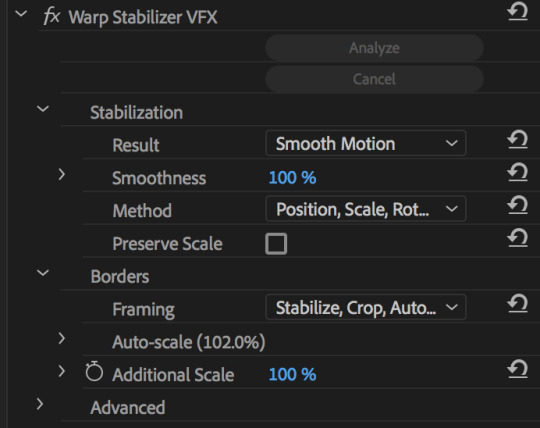Open the Result dropdown showing Smooth Motion
The width and height of the screenshot is (540, 428).
tap(366, 143)
